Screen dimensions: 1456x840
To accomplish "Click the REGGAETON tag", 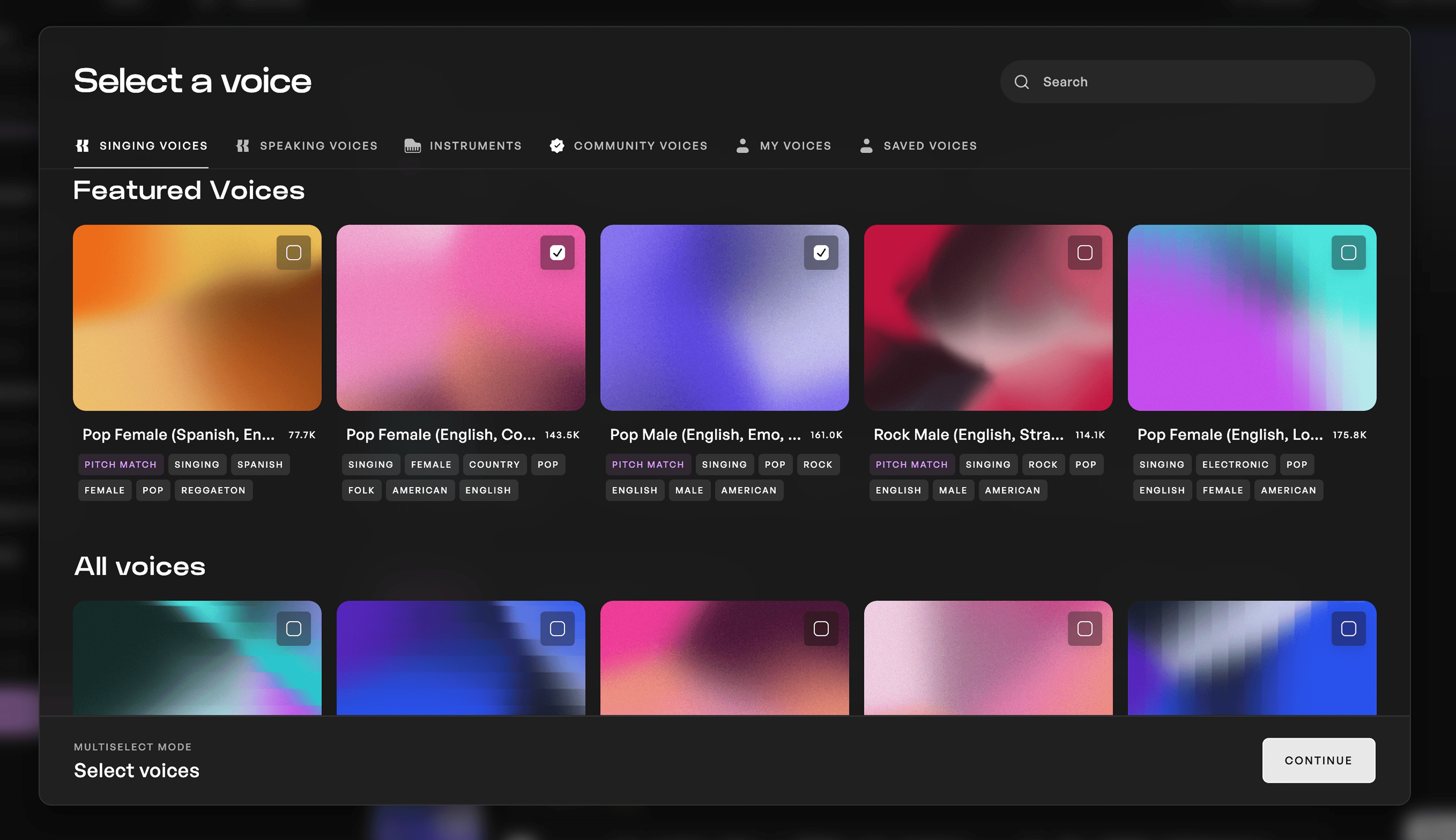I will pyautogui.click(x=213, y=490).
